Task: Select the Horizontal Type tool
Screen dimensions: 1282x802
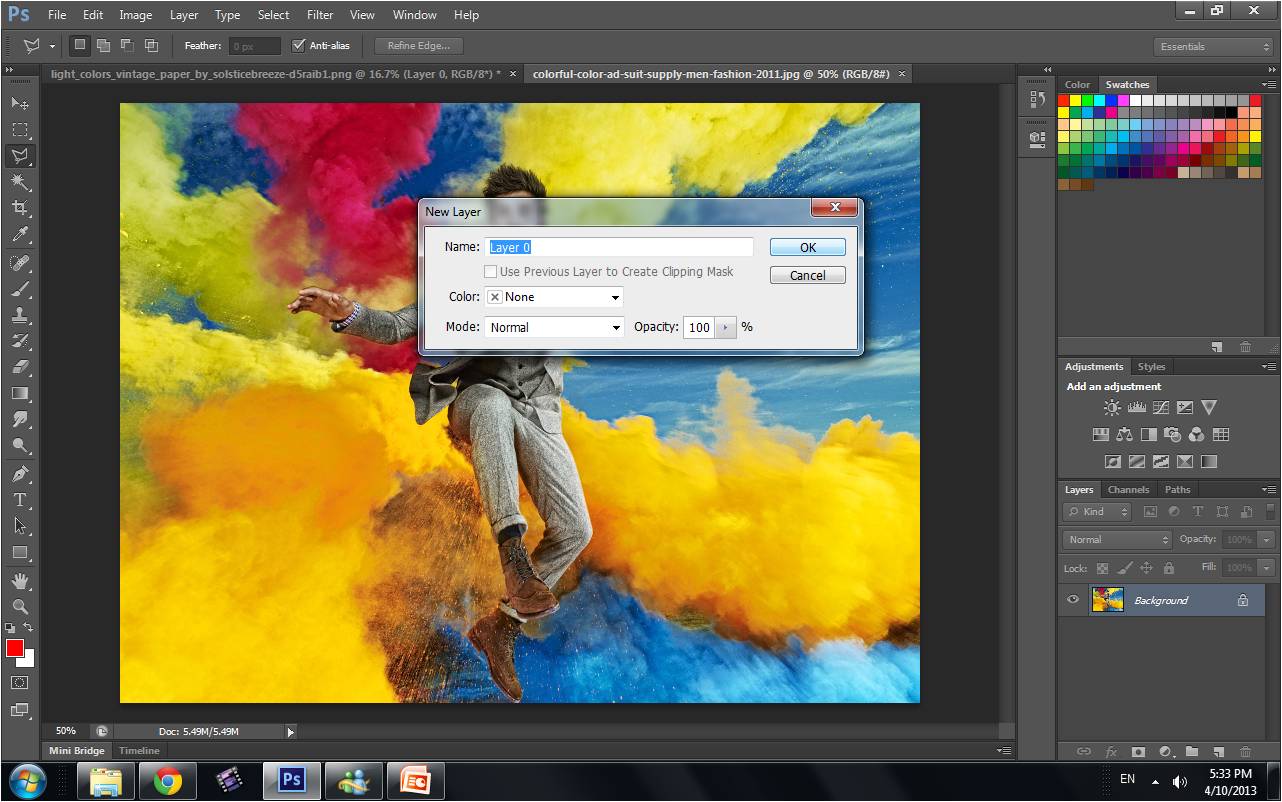Action: (x=20, y=500)
